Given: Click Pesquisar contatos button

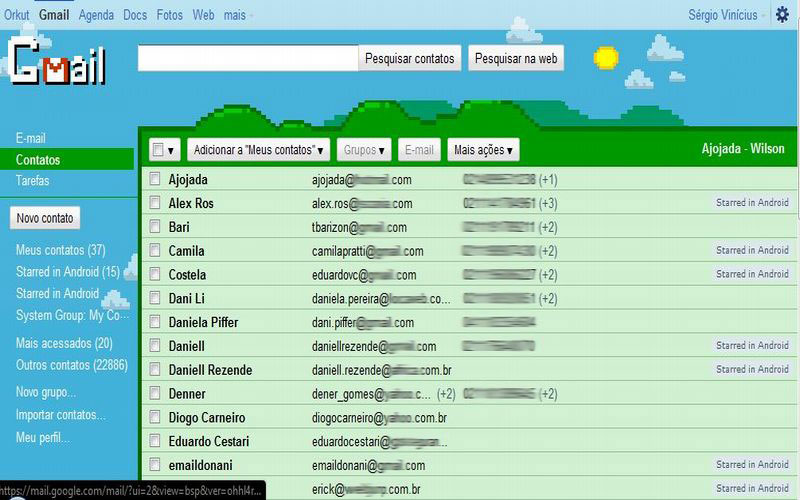Looking at the screenshot, I should 409,58.
